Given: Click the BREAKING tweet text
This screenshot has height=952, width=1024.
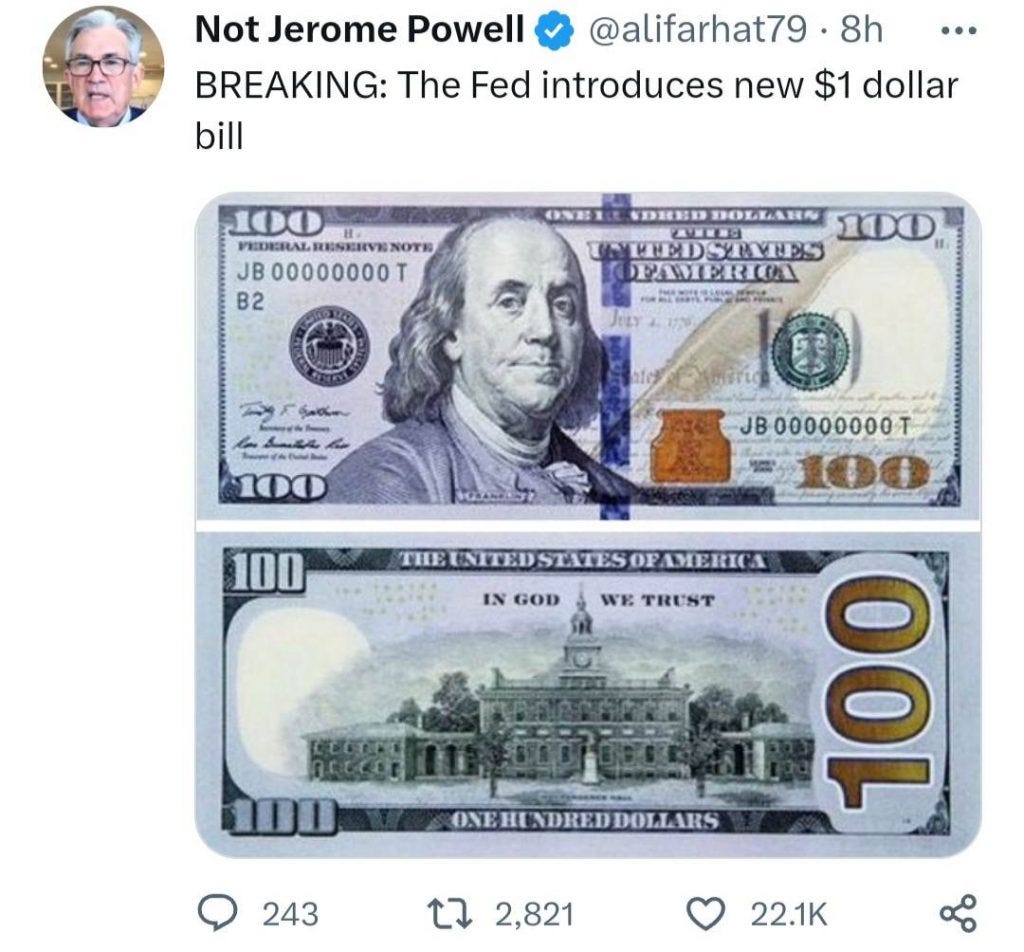Looking at the screenshot, I should (x=577, y=110).
